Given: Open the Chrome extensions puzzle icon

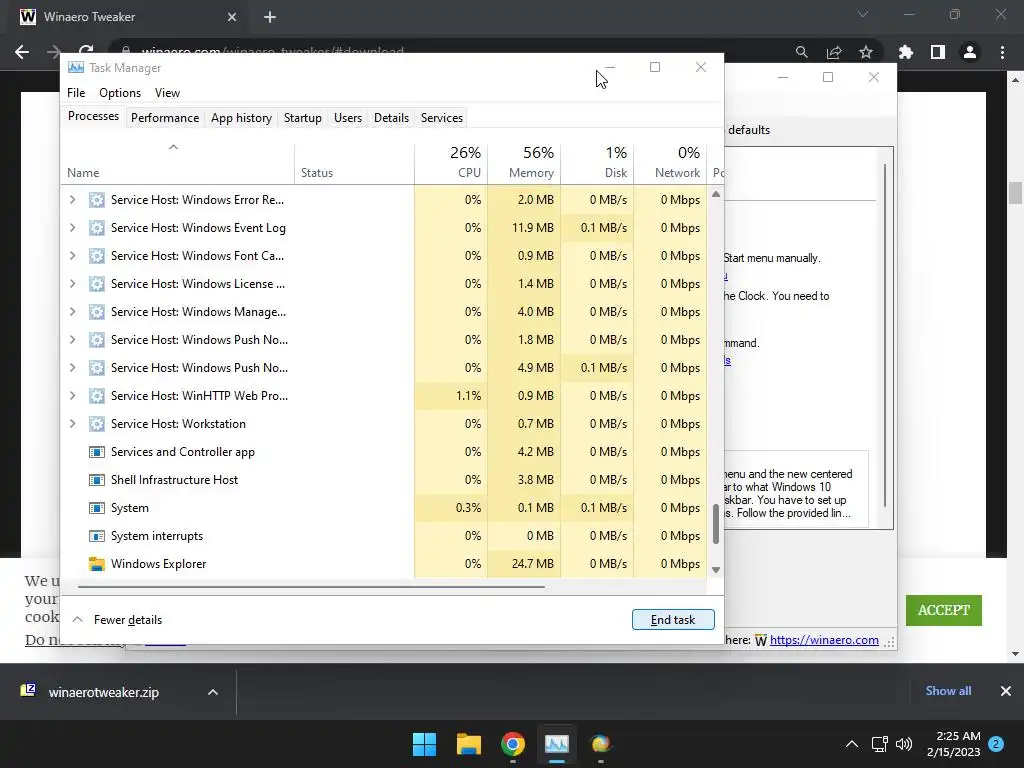Looking at the screenshot, I should coord(906,52).
